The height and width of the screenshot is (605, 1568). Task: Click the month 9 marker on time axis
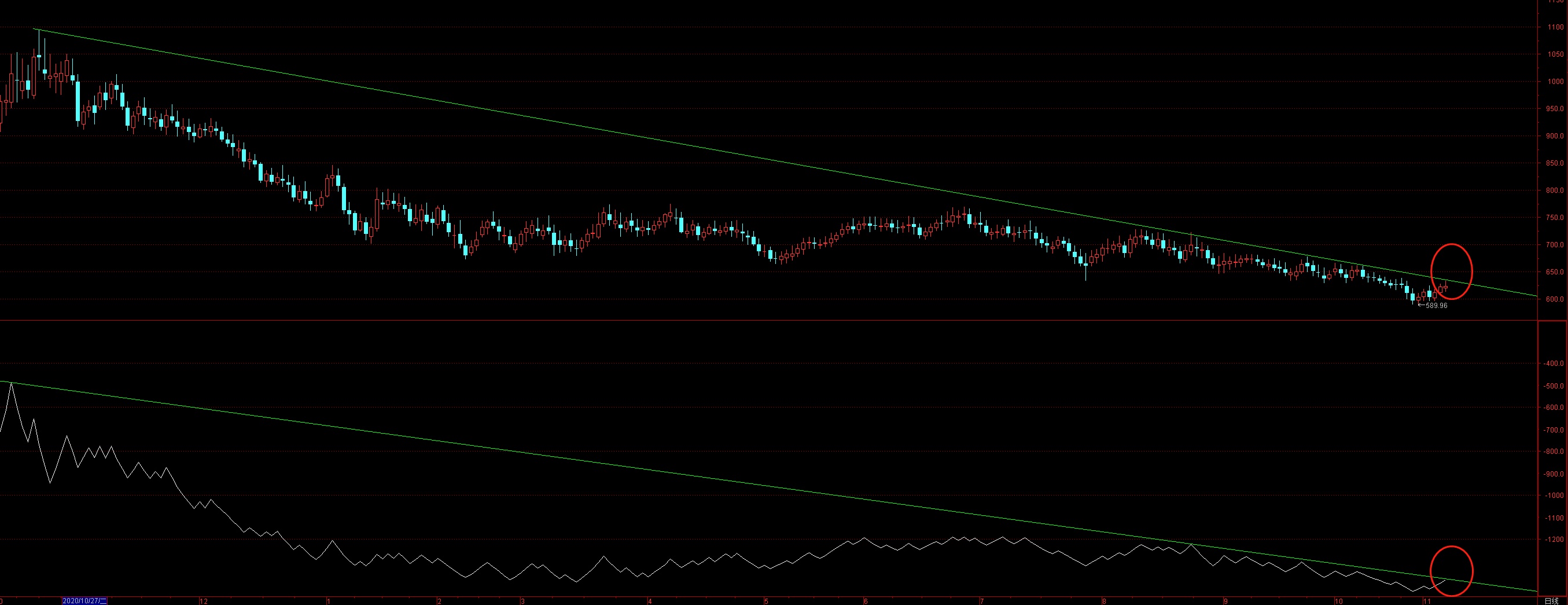pyautogui.click(x=1225, y=602)
